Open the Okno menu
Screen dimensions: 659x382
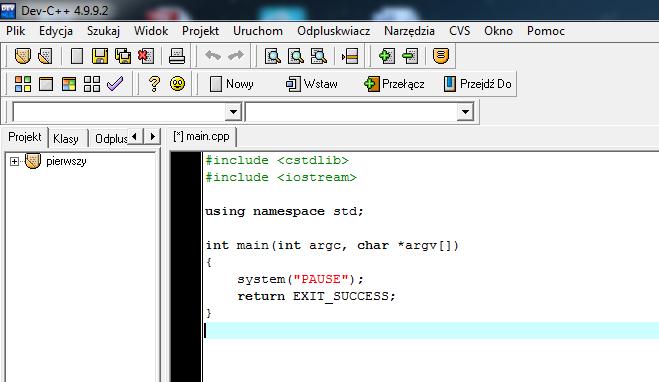click(498, 31)
